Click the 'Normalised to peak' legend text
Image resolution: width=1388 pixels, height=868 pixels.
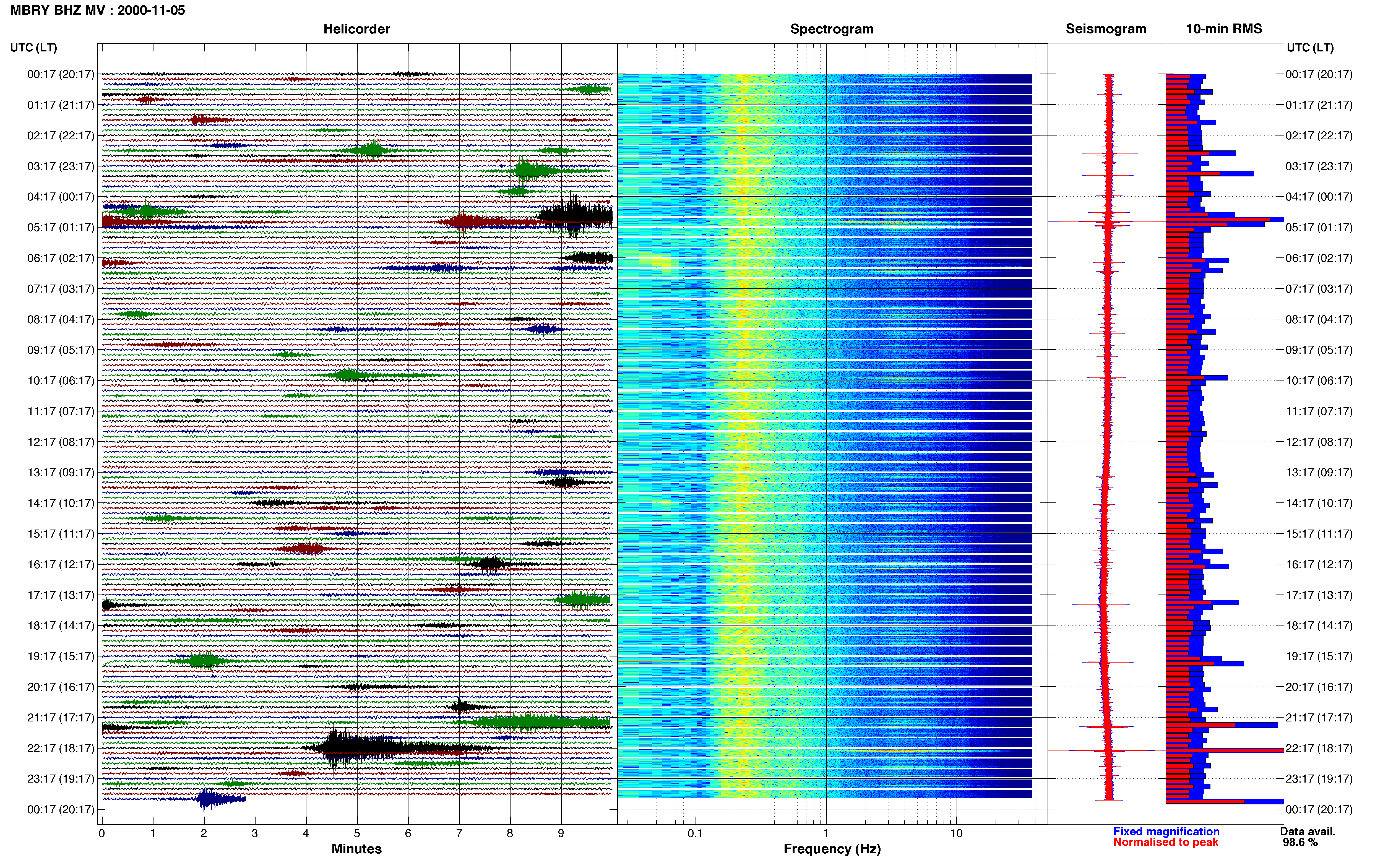pyautogui.click(x=1165, y=842)
